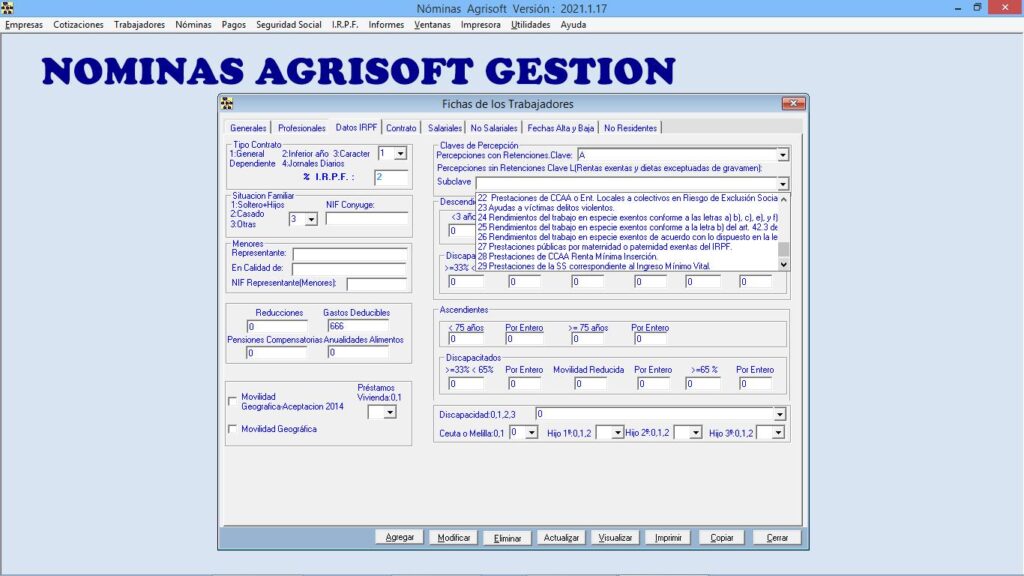This screenshot has width=1024, height=576.
Task: Tick the plain Movilidad Geográfica checkbox
Action: [x=232, y=429]
